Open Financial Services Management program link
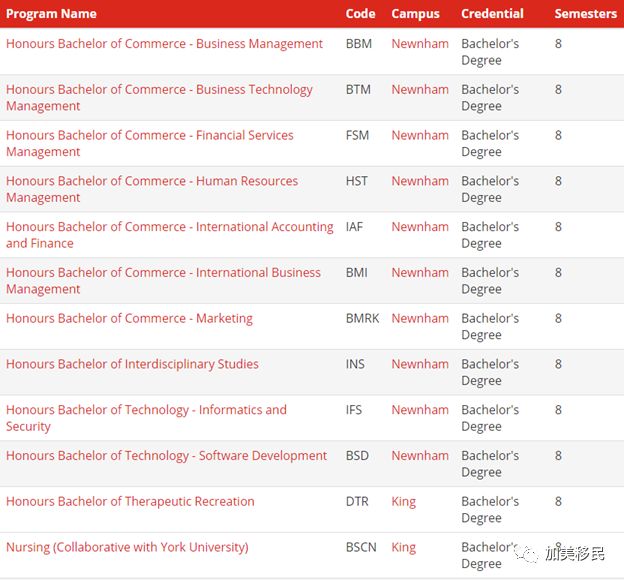 tap(150, 143)
